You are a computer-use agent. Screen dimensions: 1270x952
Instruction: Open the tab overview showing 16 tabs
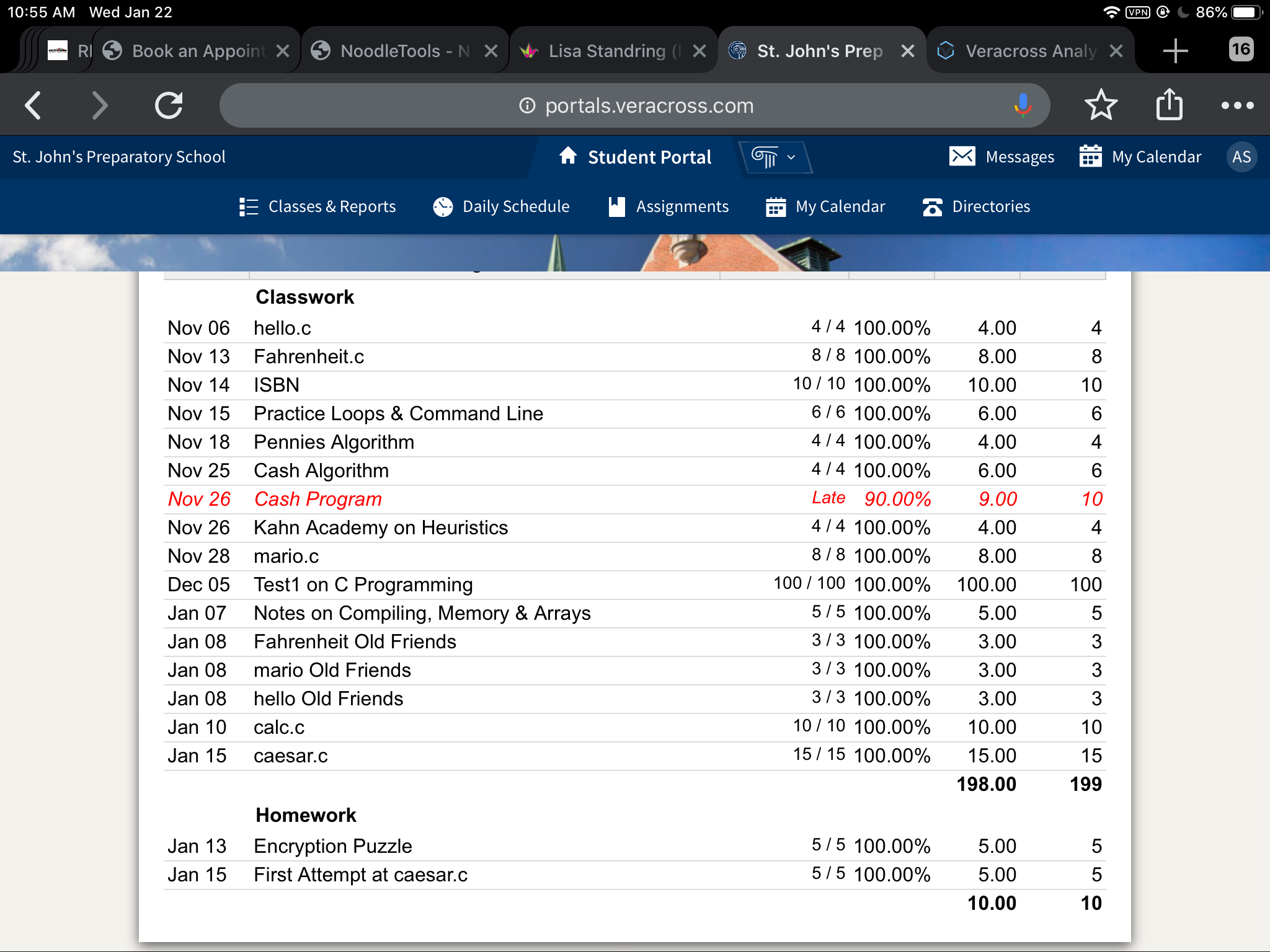pos(1240,50)
